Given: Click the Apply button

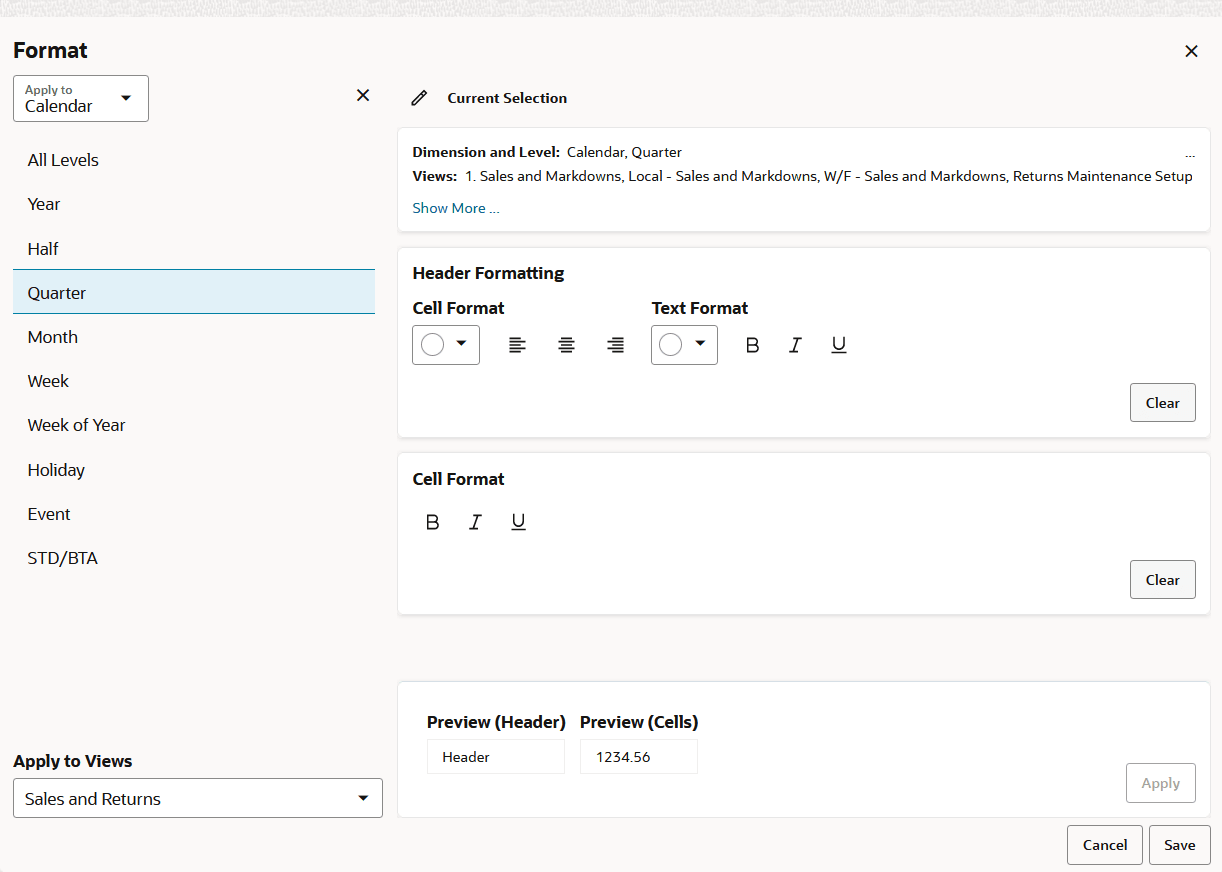Looking at the screenshot, I should point(1161,783).
